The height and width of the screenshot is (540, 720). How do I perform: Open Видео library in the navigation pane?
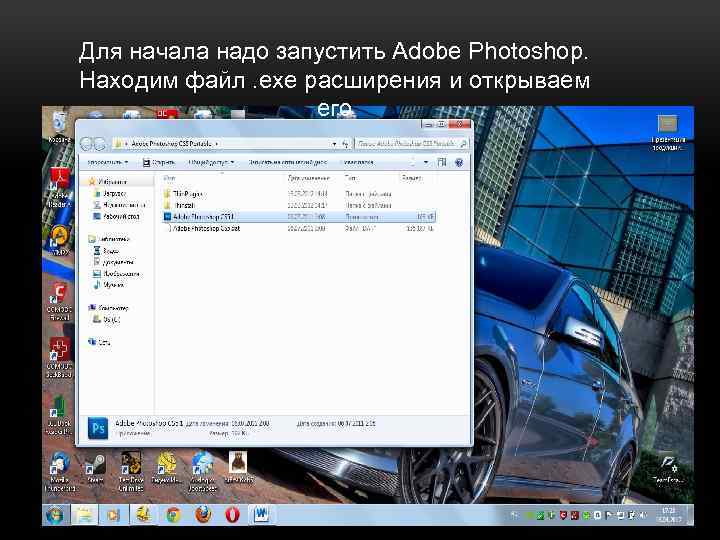click(107, 250)
